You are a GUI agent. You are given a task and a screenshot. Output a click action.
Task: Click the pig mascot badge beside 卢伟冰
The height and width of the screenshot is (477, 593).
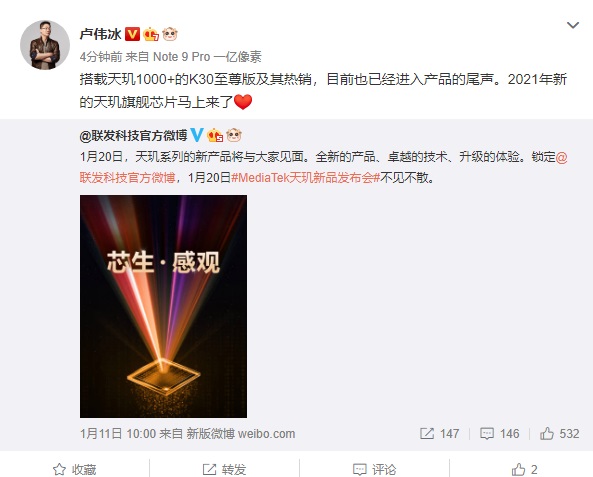170,34
